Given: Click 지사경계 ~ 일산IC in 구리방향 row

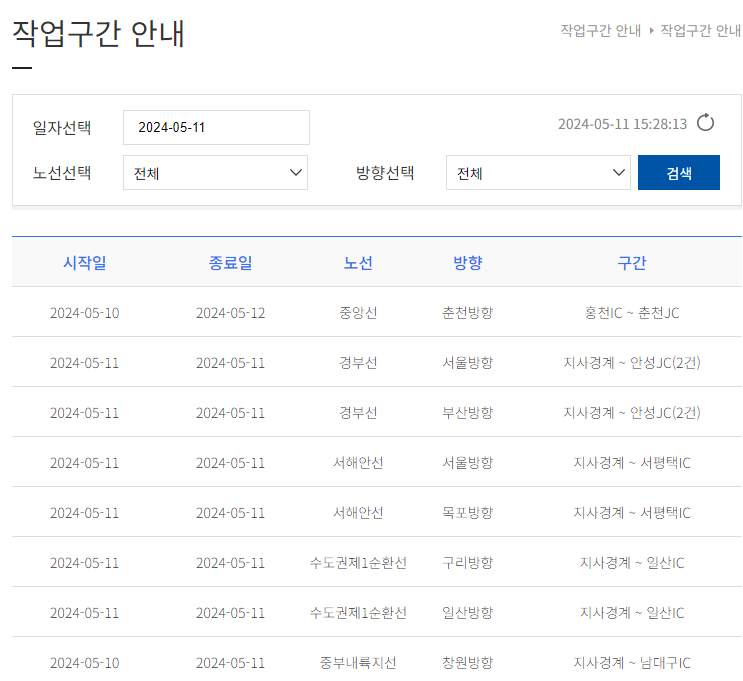Looking at the screenshot, I should coord(632,563).
